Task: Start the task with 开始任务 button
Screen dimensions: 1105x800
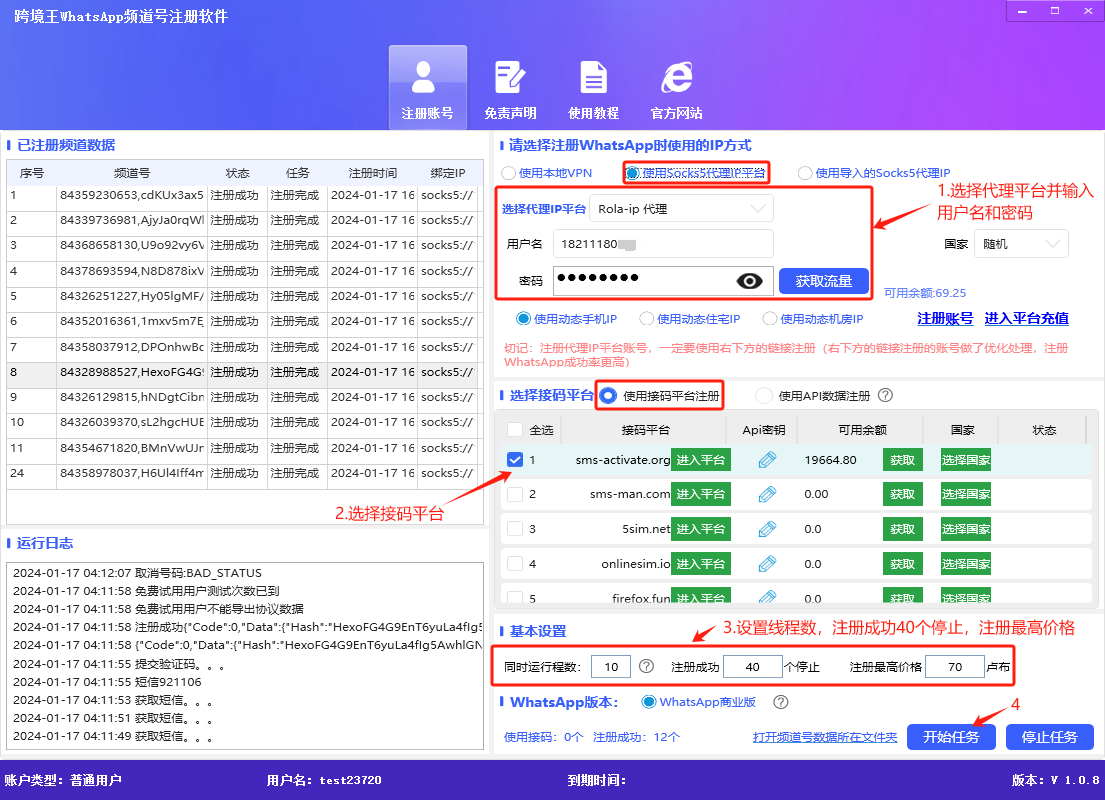Action: (951, 736)
